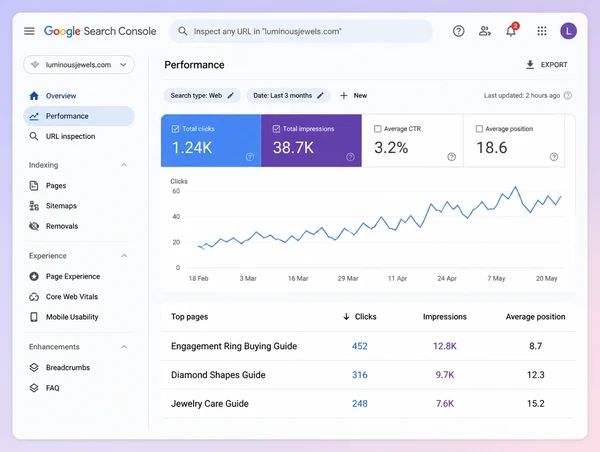Click the Clicks sort arrow icon
600x452 pixels.
[346, 317]
